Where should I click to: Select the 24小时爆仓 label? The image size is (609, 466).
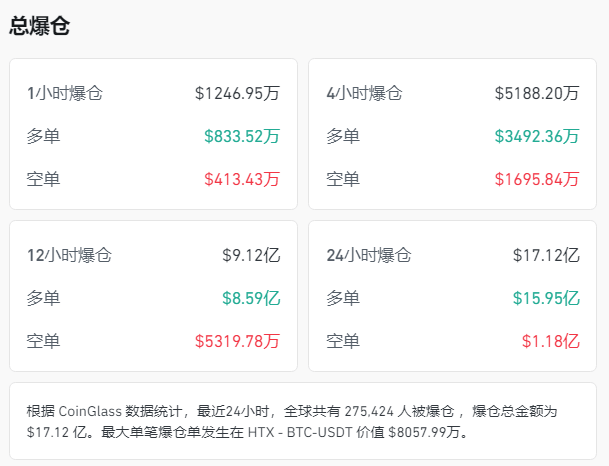368,255
